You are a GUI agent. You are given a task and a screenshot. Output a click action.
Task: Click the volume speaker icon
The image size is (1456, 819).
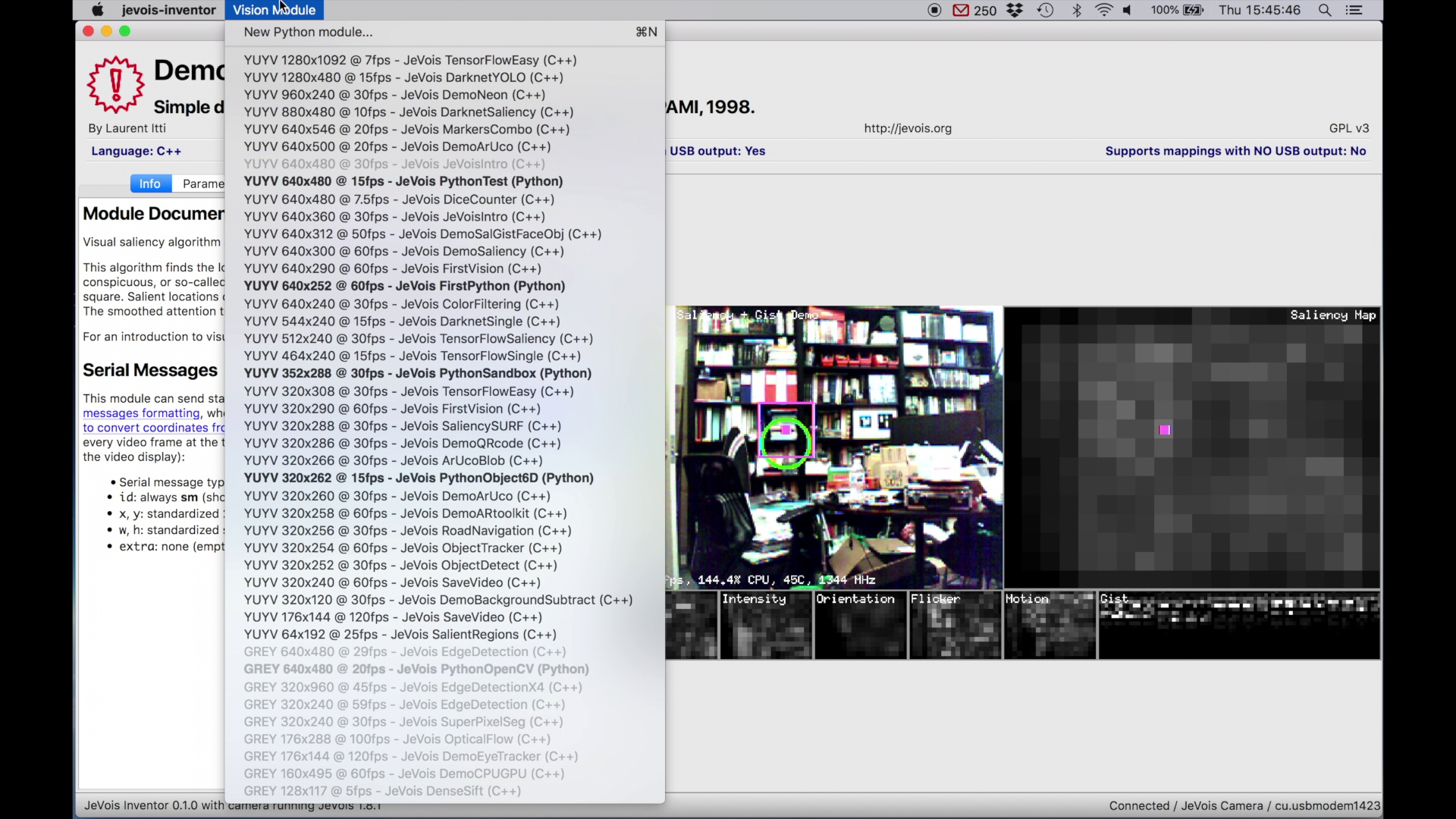coord(1128,10)
